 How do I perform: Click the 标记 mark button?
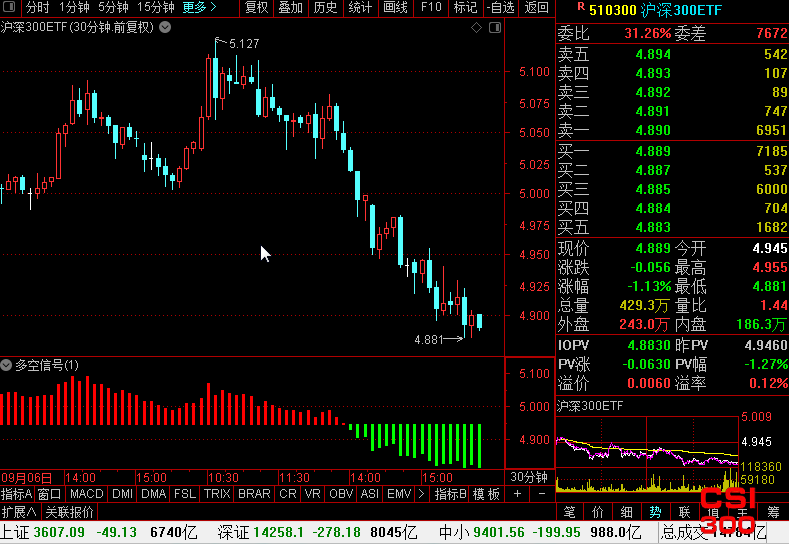[465, 8]
